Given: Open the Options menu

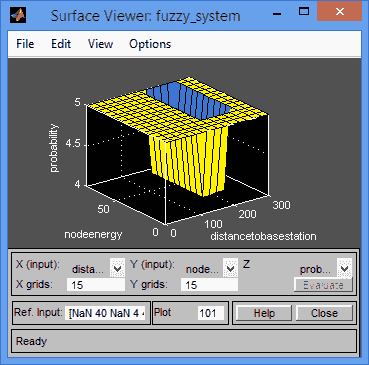Looking at the screenshot, I should (150, 44).
